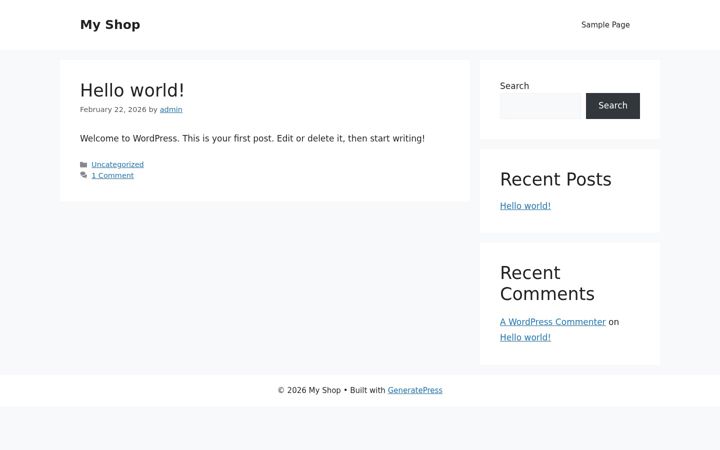Click the Search label above the field
The image size is (720, 450).
(x=514, y=86)
